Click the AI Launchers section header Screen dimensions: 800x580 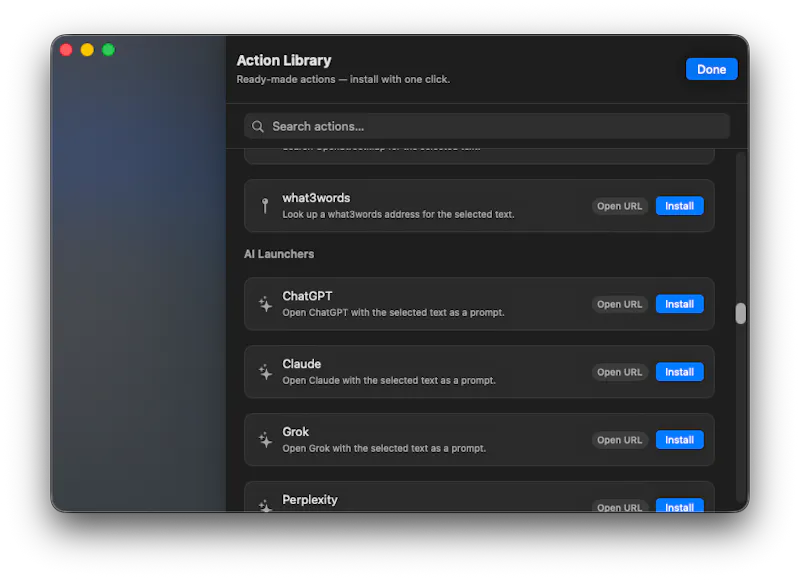click(x=279, y=254)
